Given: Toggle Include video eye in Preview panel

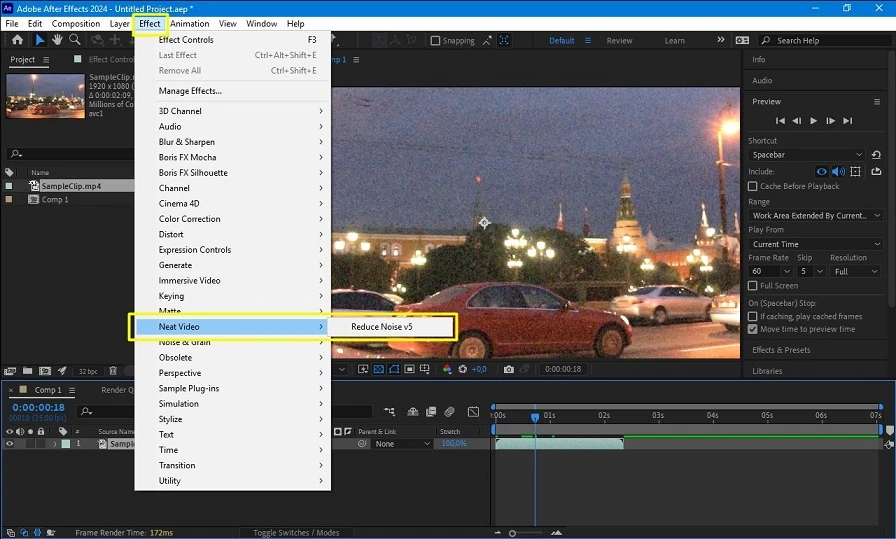Looking at the screenshot, I should 821,171.
